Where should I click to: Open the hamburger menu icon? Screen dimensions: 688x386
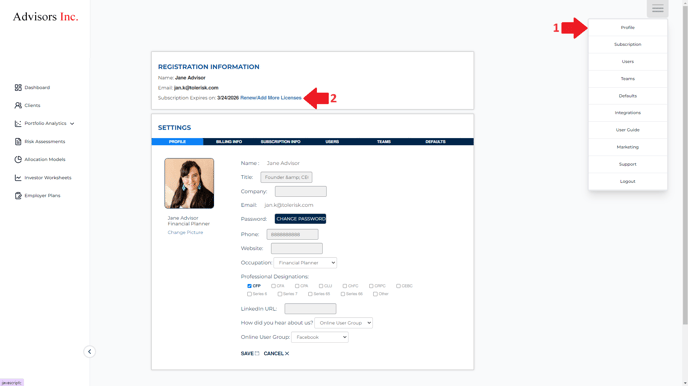click(x=657, y=8)
